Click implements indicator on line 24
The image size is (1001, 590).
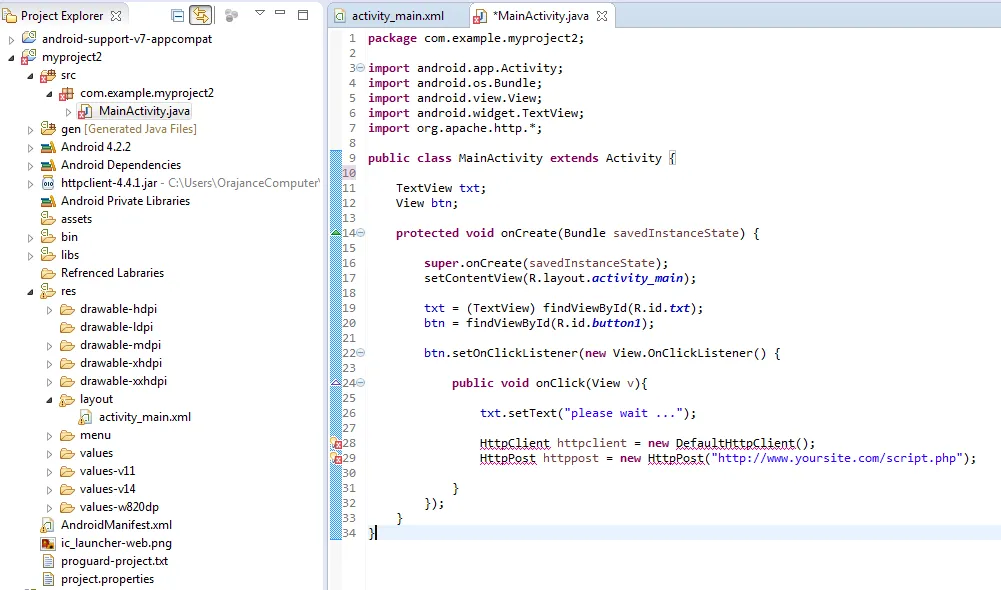pyautogui.click(x=336, y=383)
